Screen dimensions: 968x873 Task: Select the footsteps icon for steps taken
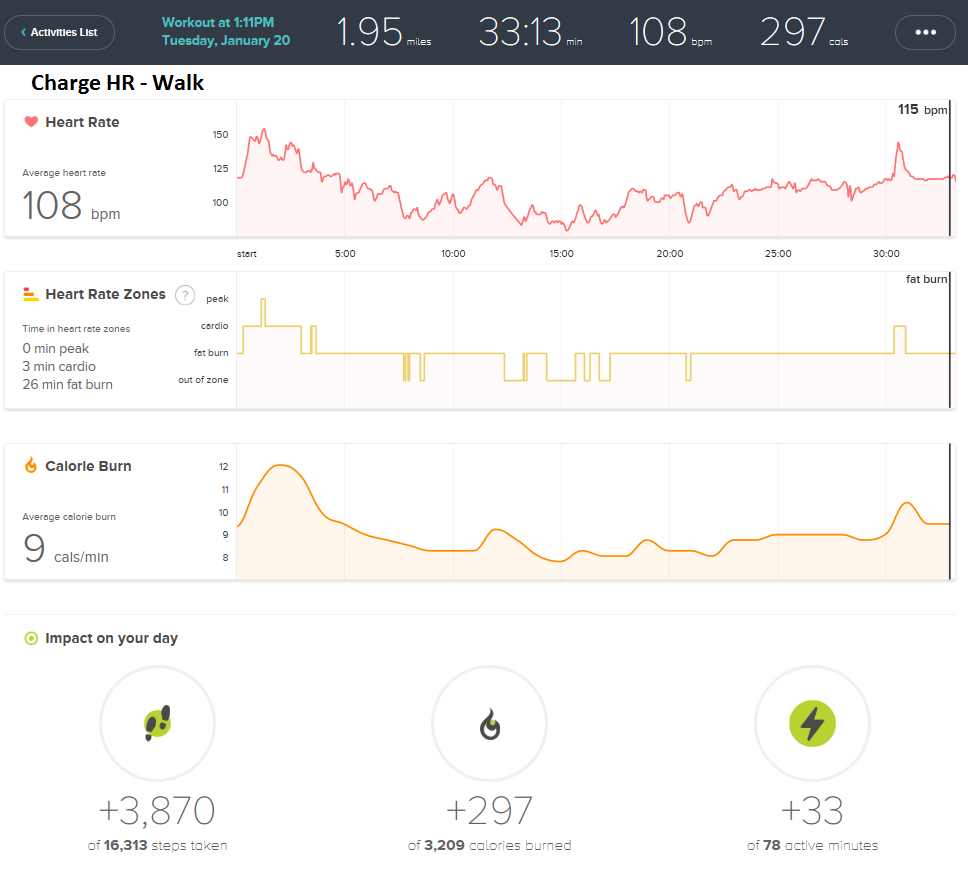(x=157, y=723)
